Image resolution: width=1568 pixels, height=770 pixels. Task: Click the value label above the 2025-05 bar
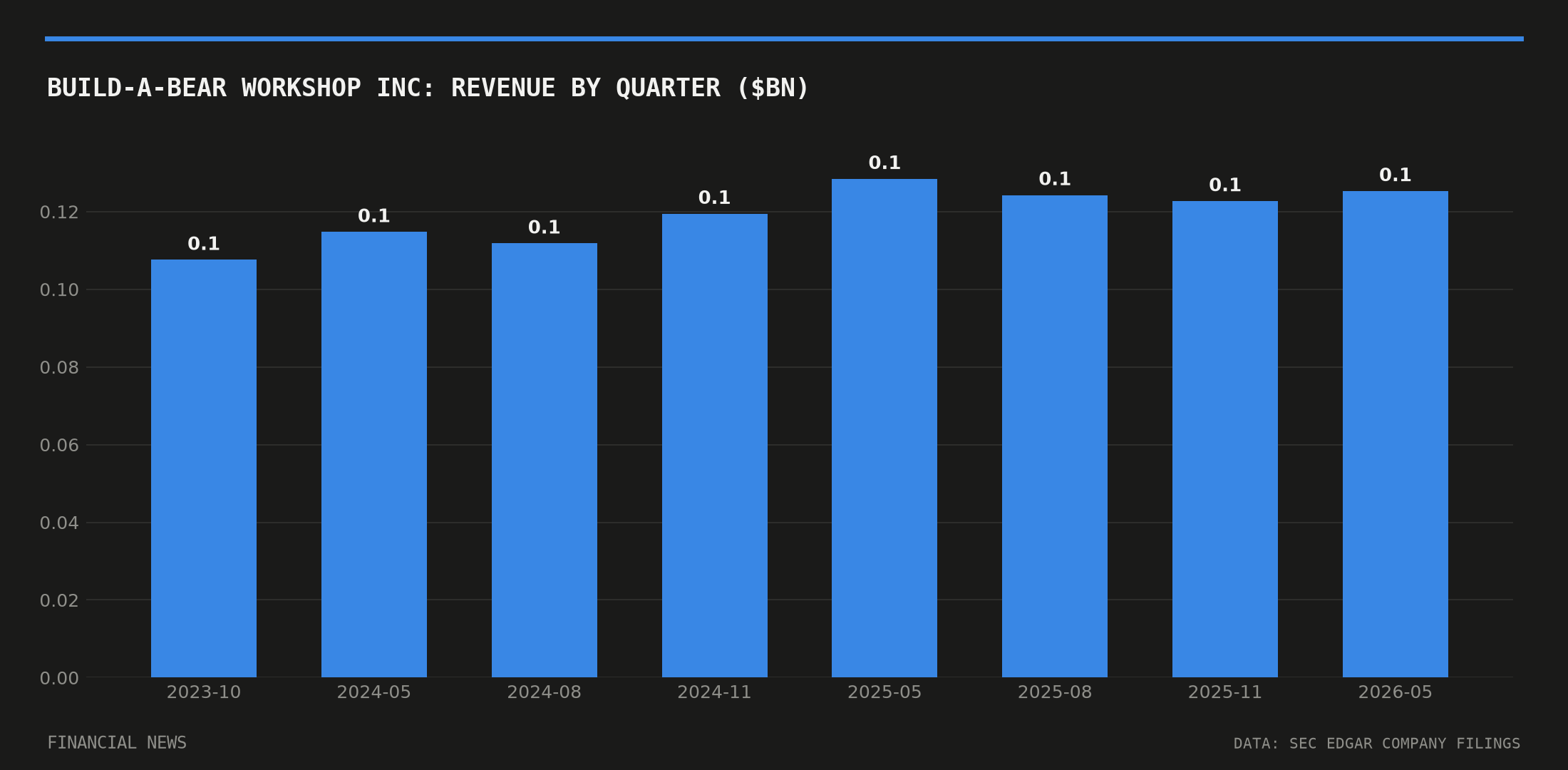pos(884,163)
